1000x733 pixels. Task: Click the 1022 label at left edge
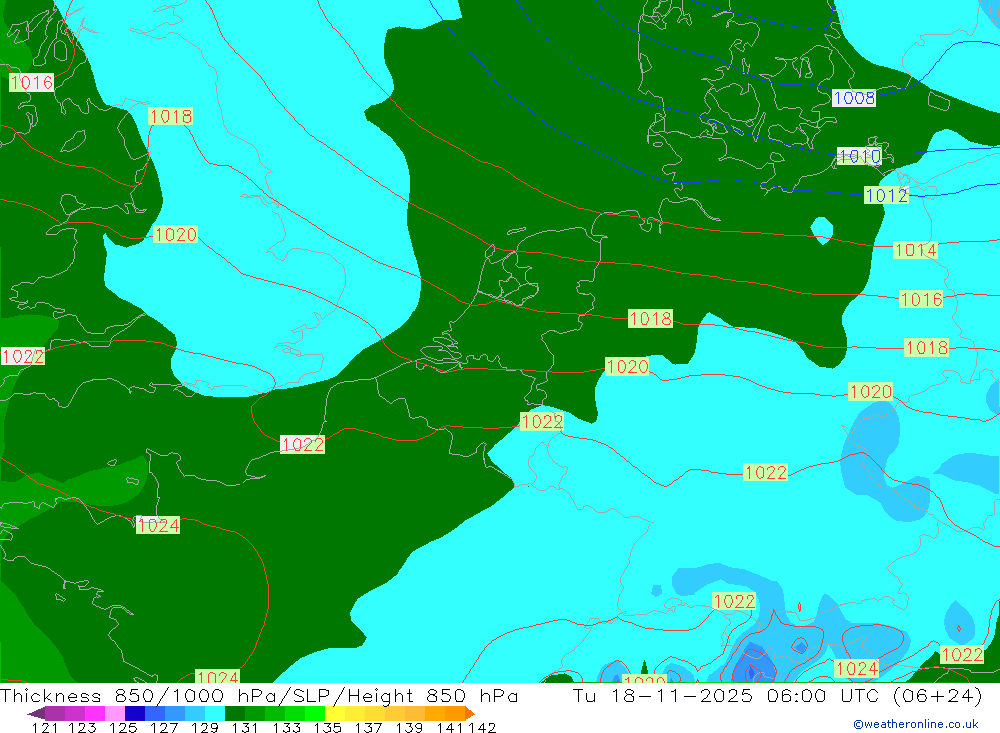(x=23, y=356)
